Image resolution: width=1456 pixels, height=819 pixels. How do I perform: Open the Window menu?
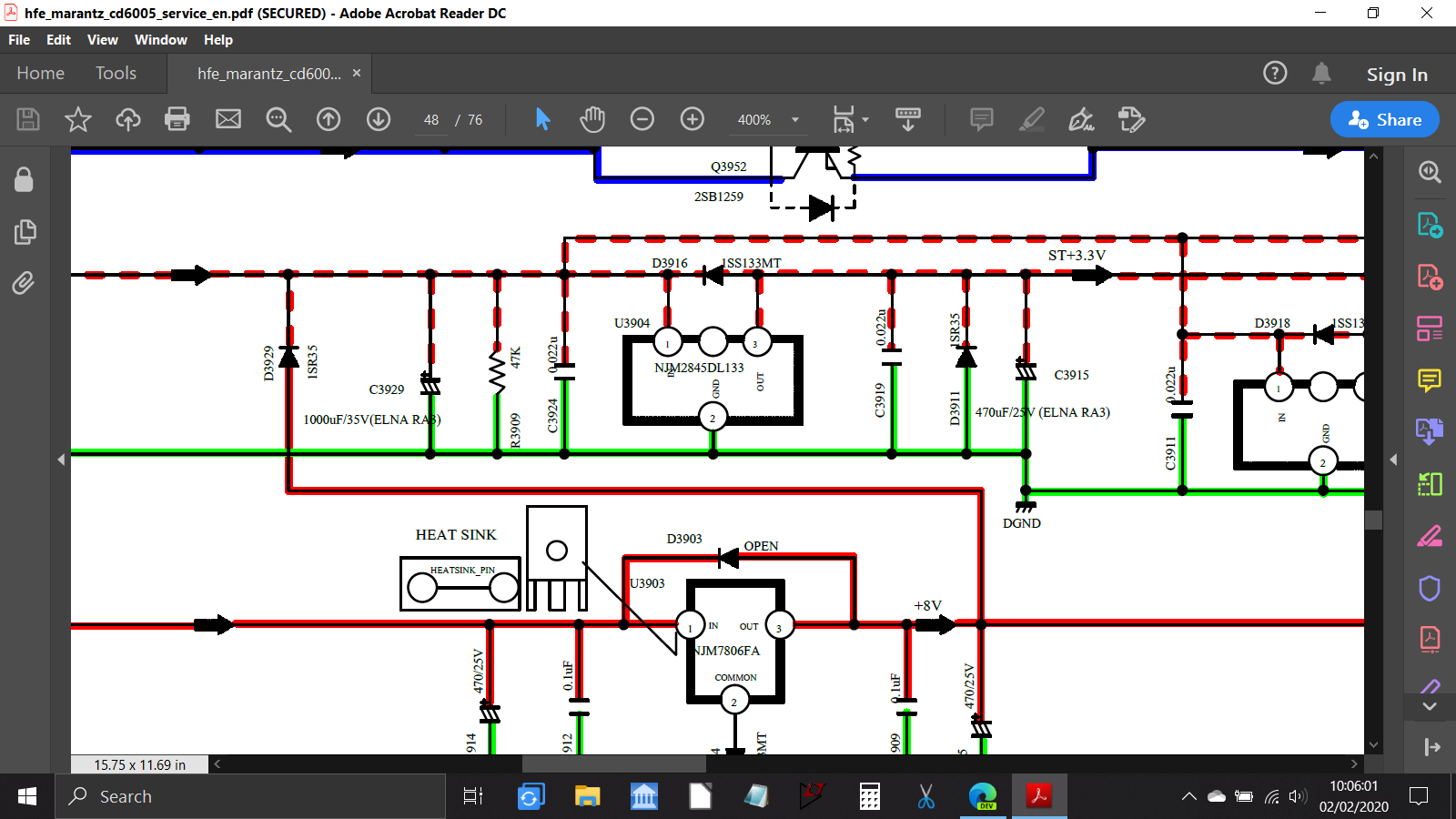pos(161,40)
